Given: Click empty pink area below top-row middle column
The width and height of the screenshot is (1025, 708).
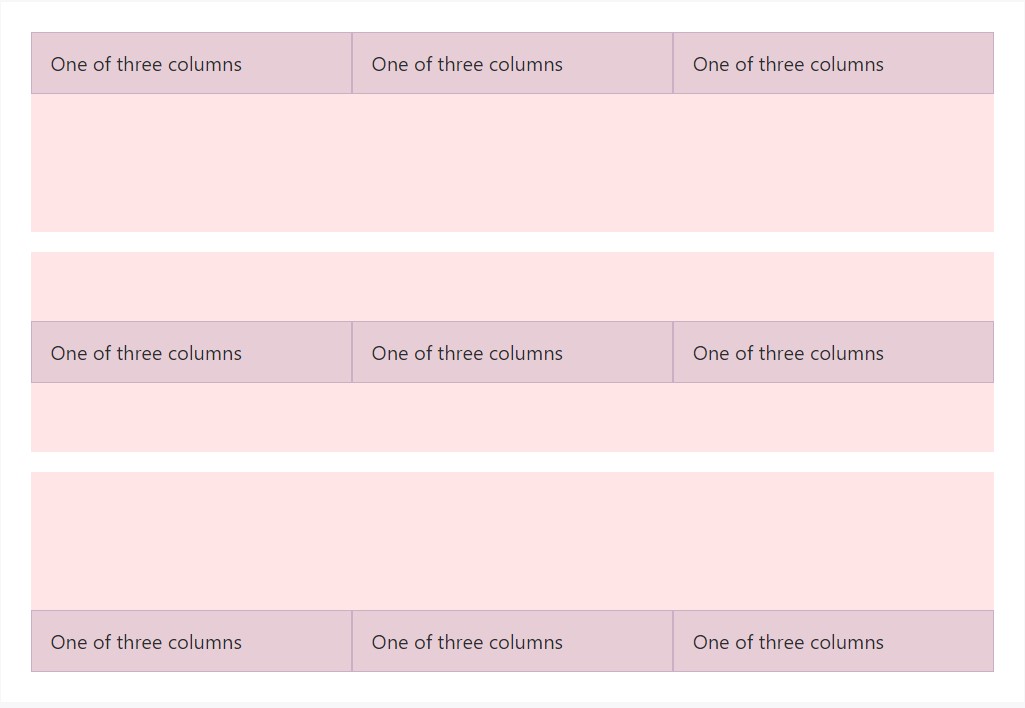Looking at the screenshot, I should [x=512, y=162].
